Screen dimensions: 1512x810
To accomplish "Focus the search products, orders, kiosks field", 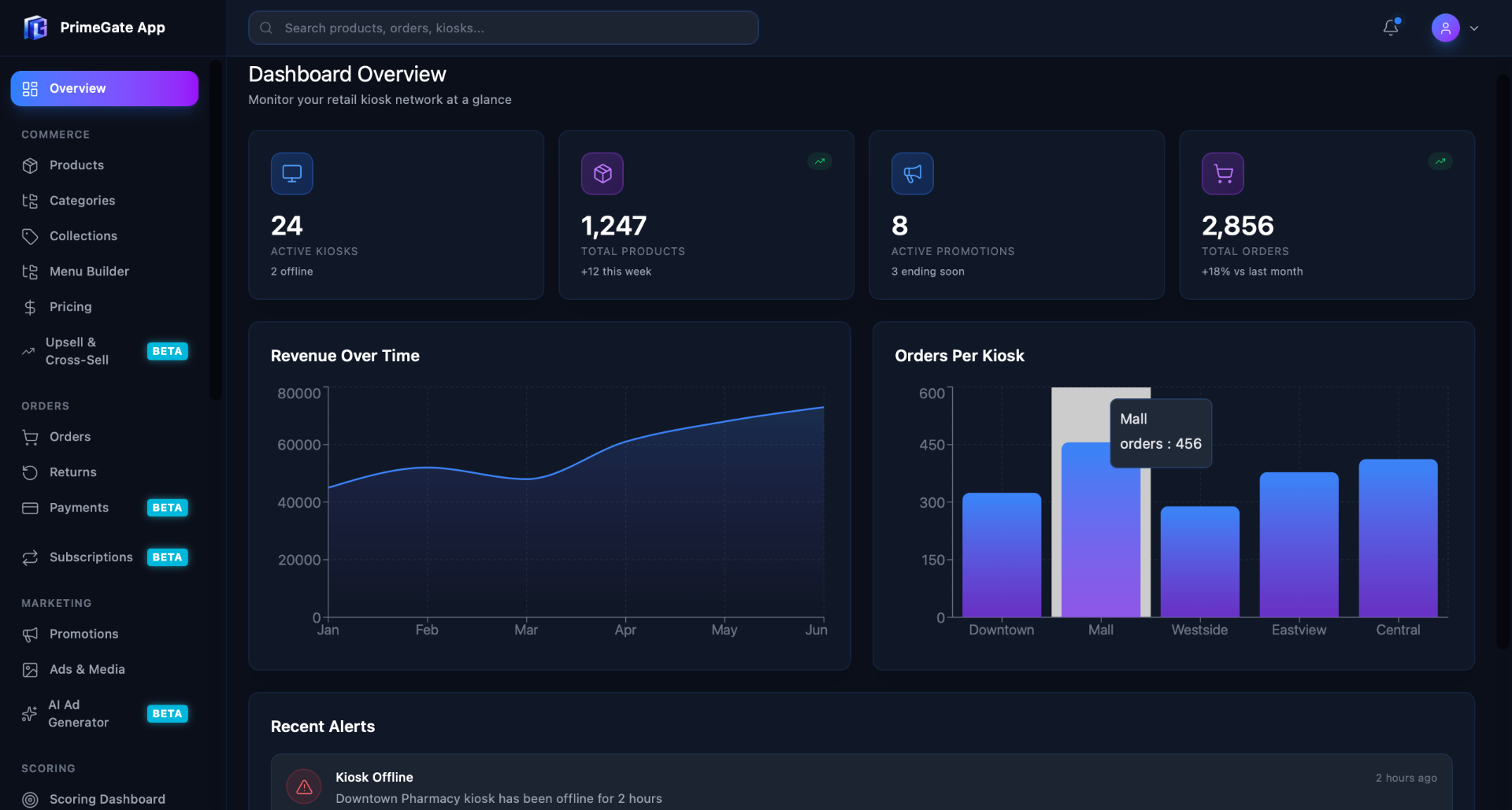I will (x=503, y=28).
